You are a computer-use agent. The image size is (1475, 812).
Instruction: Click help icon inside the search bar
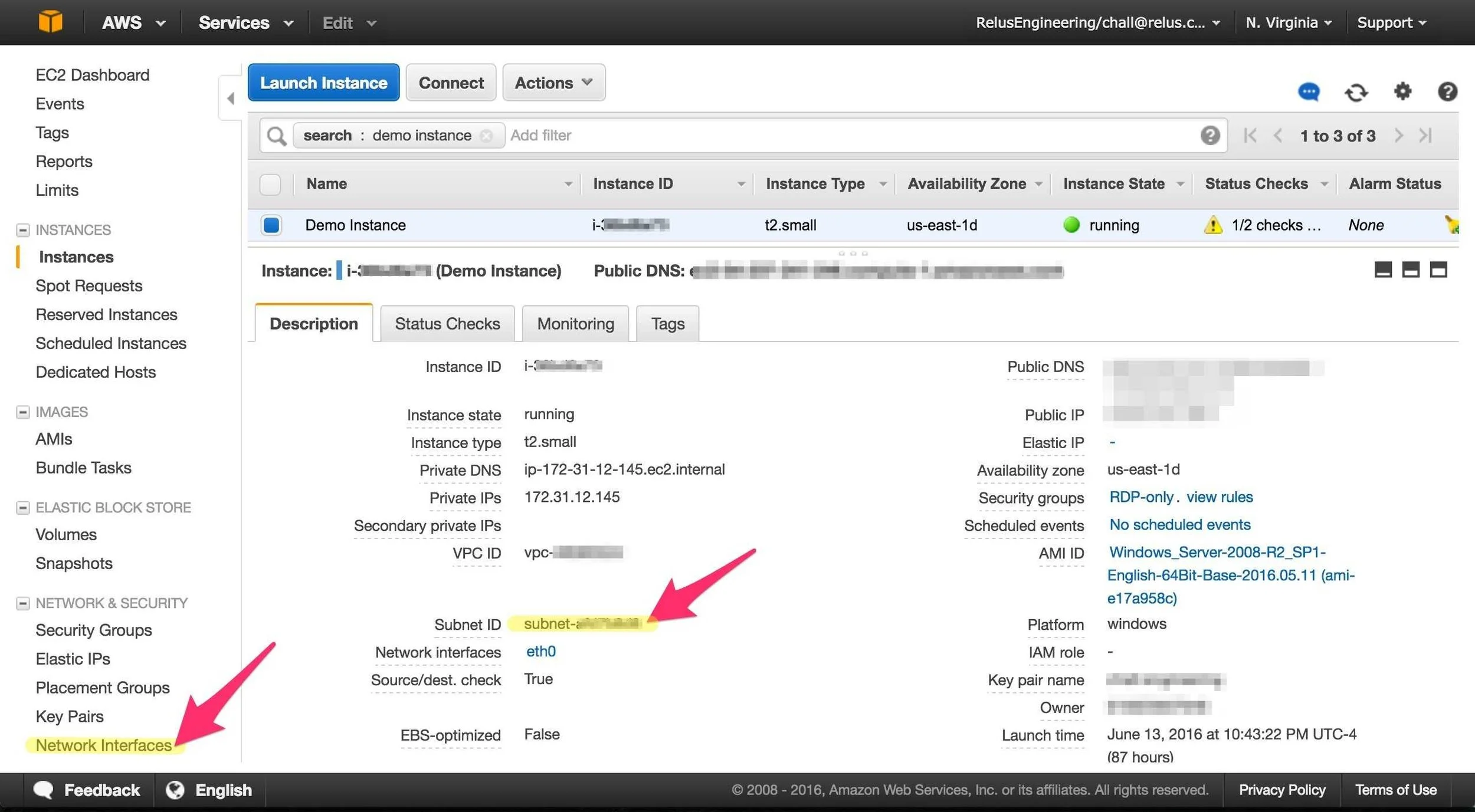point(1209,136)
